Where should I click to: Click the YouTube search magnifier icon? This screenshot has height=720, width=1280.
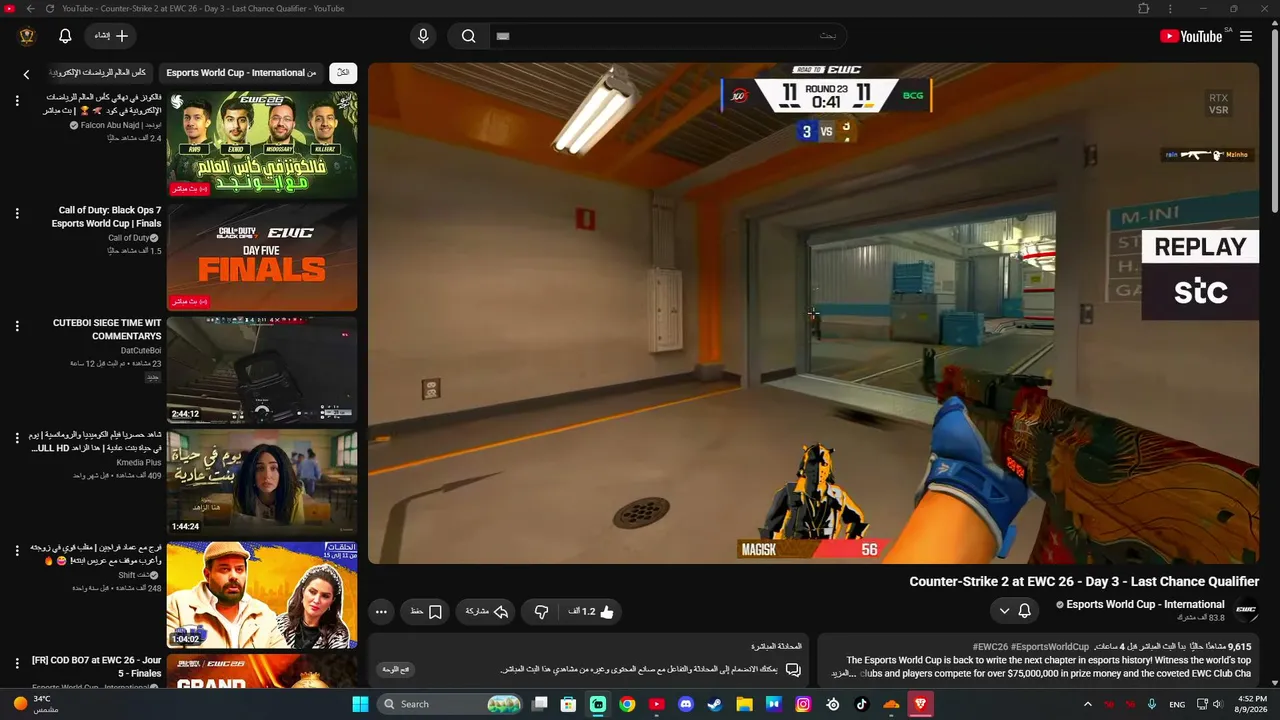pyautogui.click(x=468, y=36)
